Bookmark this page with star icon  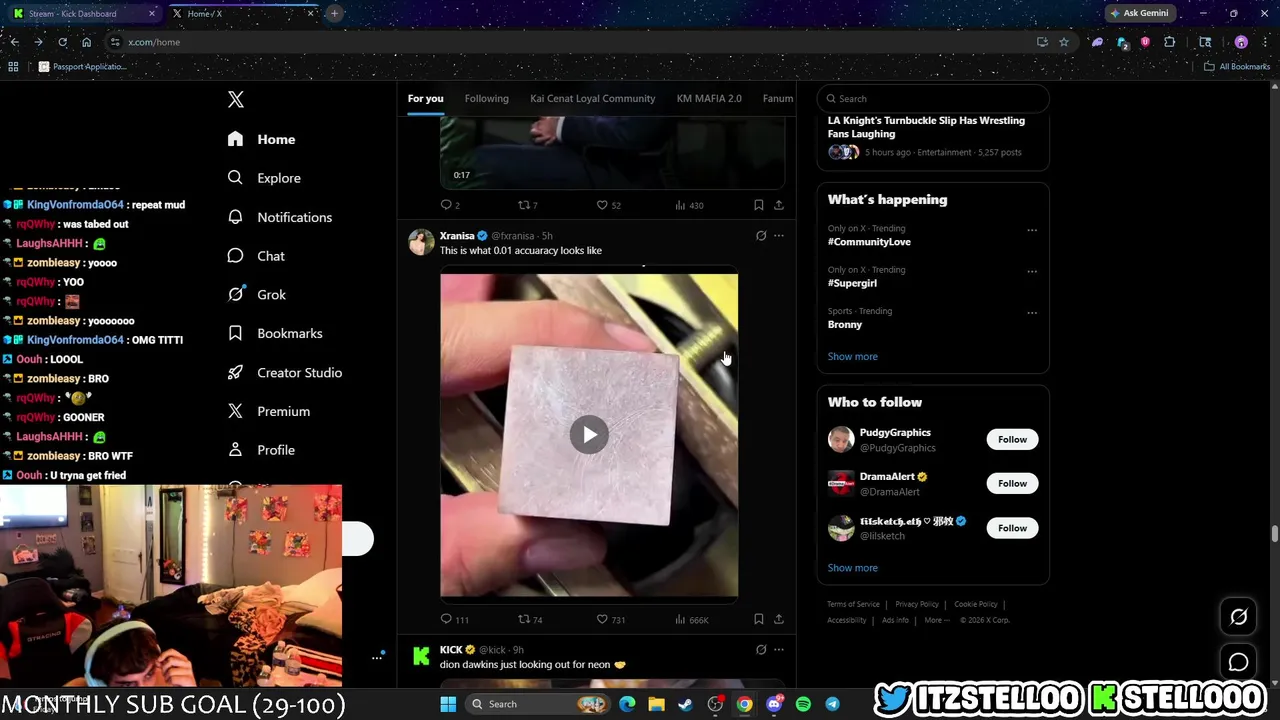(1064, 42)
